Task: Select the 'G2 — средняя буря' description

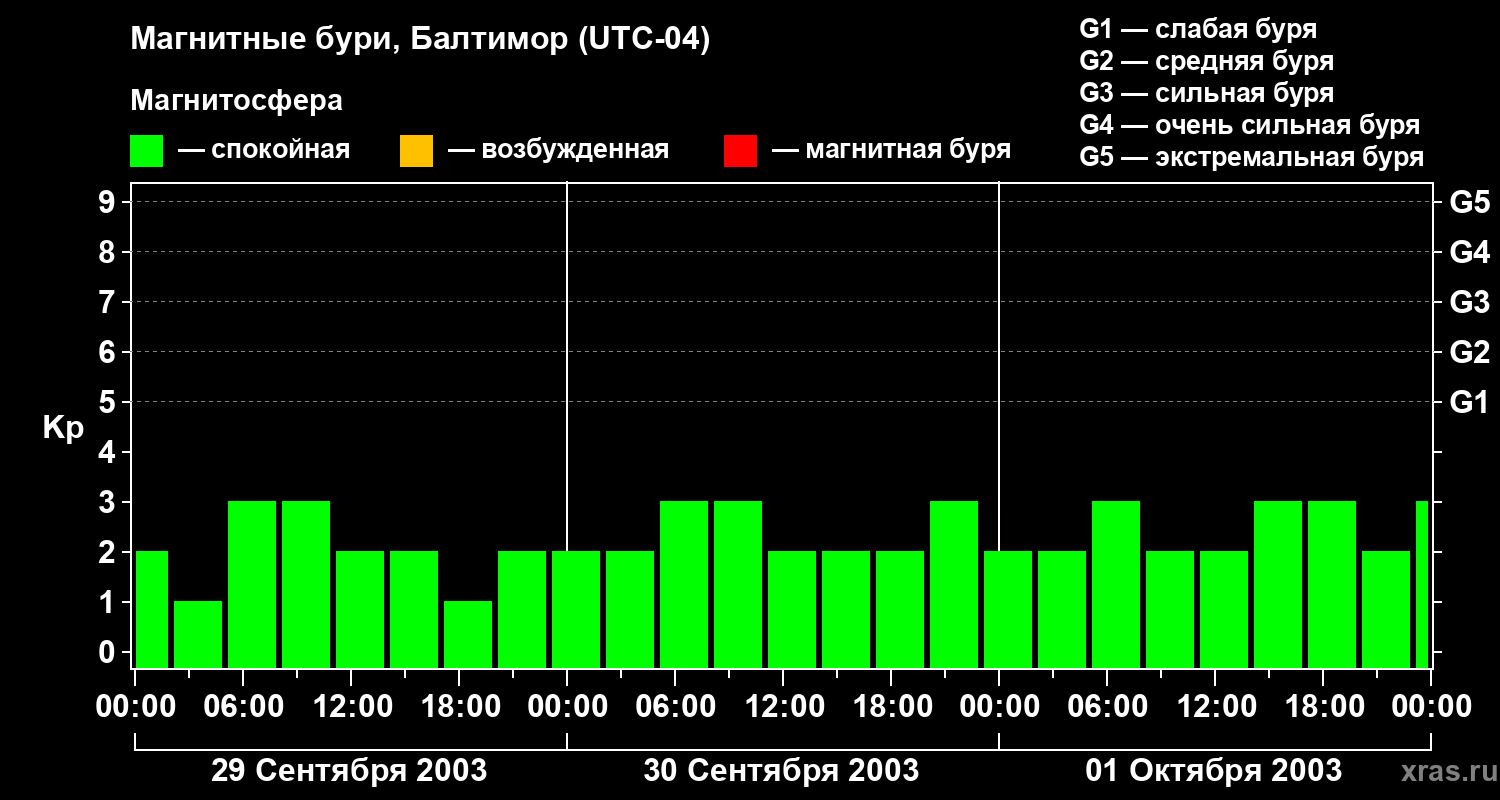Action: (x=1207, y=61)
